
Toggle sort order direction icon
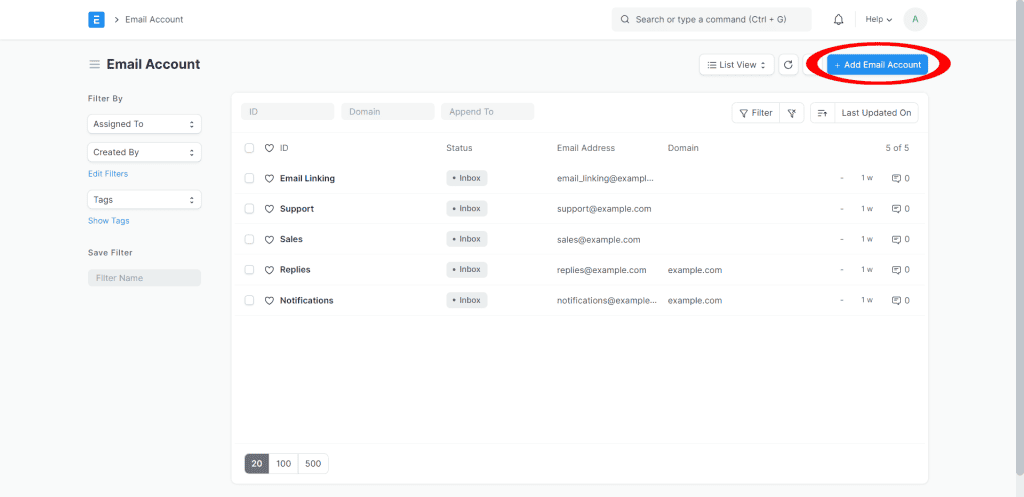[x=822, y=113]
